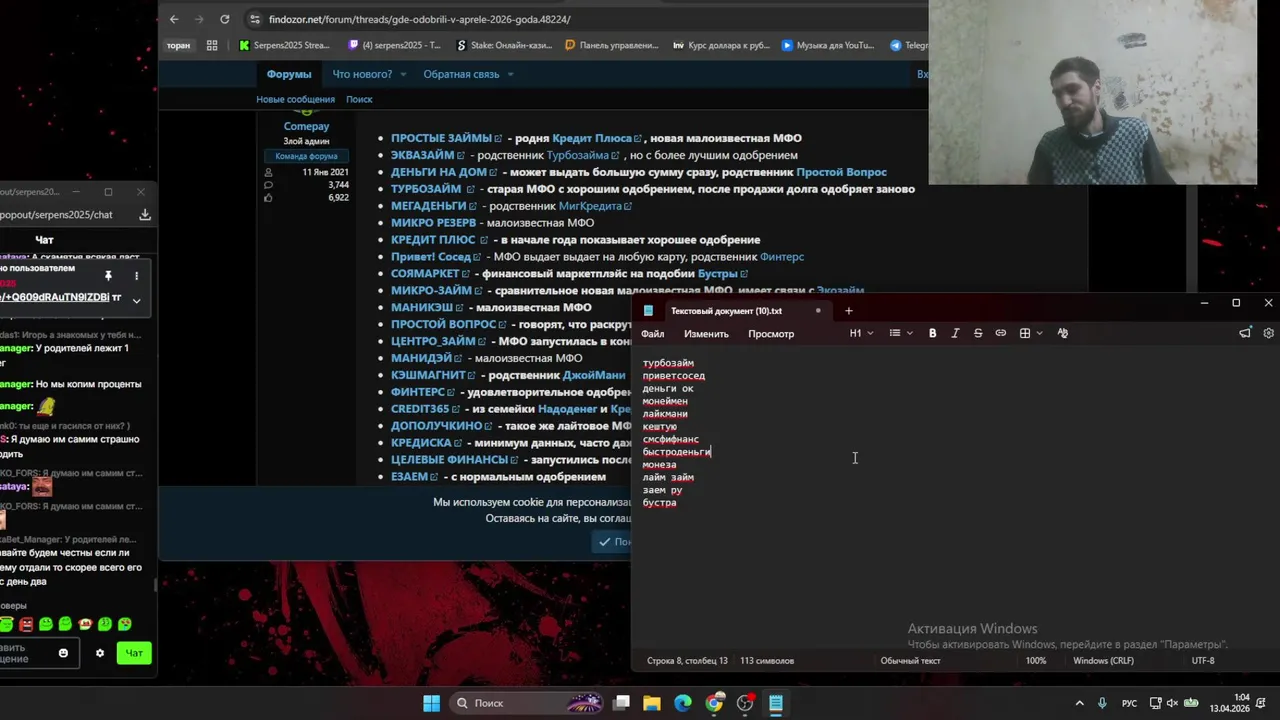Screen dimensions: 1280x720
Task: Toggle strikethrough formatting in Notepad
Action: (x=978, y=333)
